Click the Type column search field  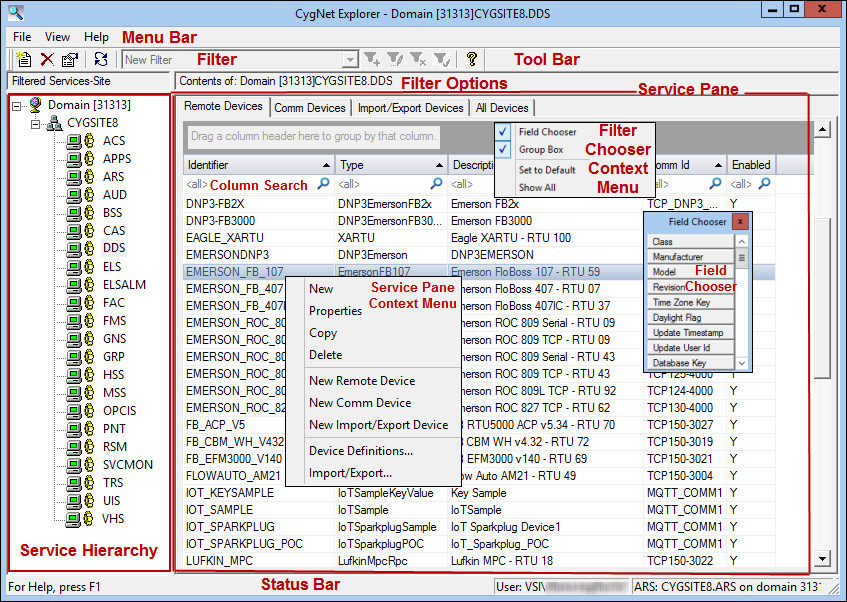pos(384,184)
